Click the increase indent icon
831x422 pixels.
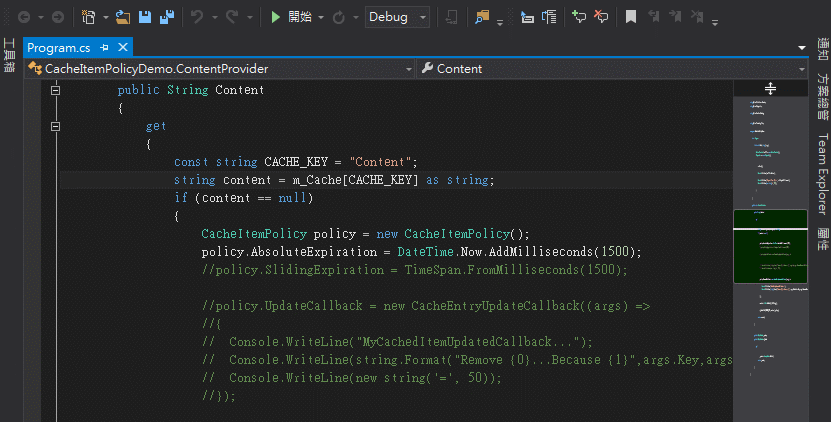[x=549, y=17]
